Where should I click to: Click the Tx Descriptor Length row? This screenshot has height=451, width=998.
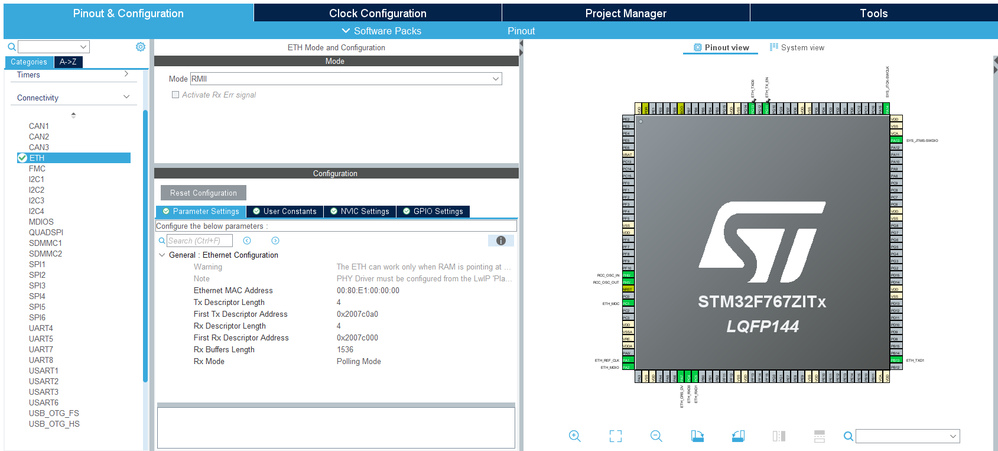[x=336, y=302]
